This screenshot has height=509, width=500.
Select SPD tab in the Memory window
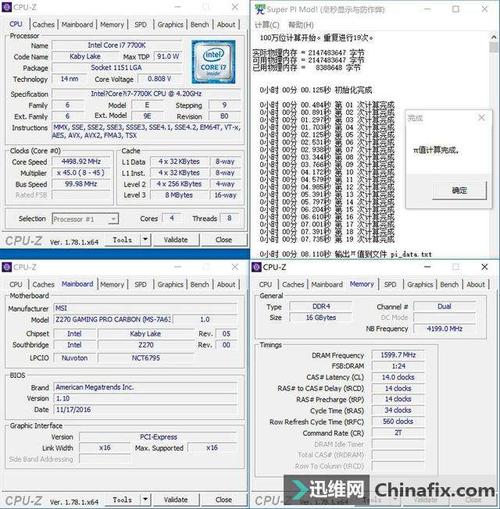tap(390, 284)
